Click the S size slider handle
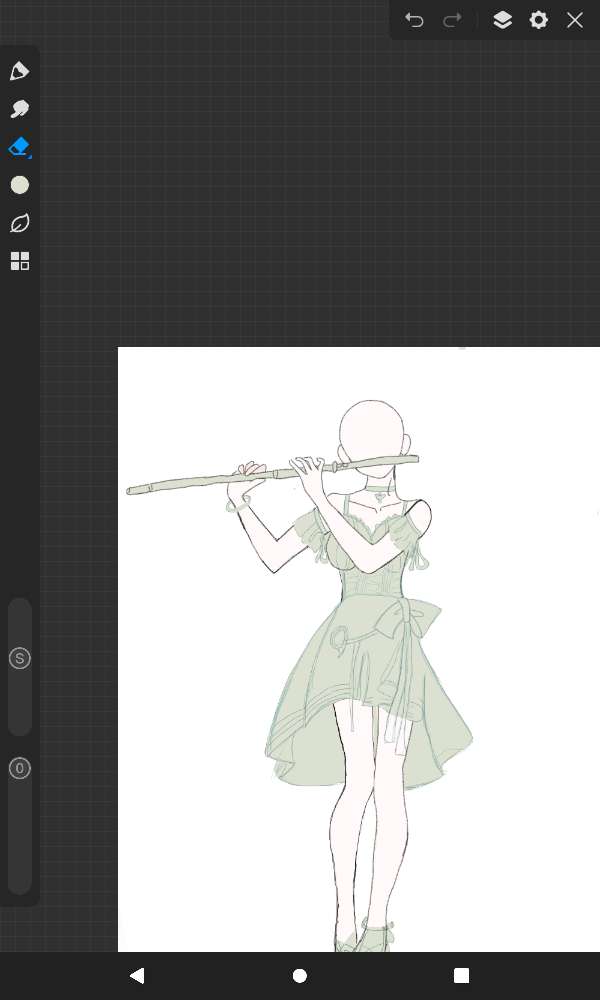Viewport: 600px width, 1000px height. tap(19, 658)
